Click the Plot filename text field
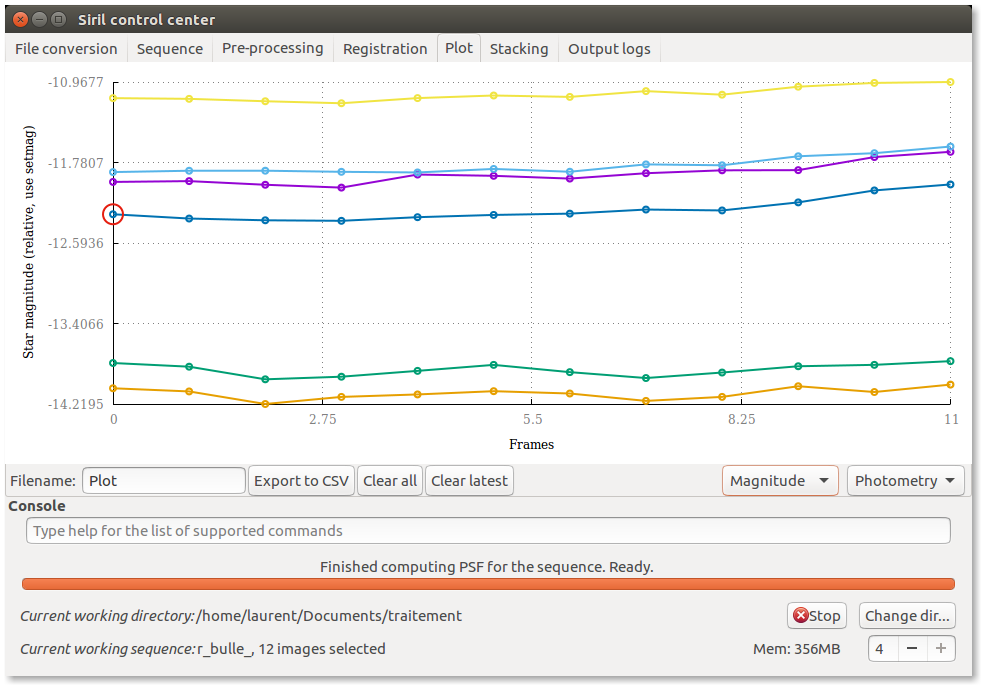The image size is (981, 685). 164,481
